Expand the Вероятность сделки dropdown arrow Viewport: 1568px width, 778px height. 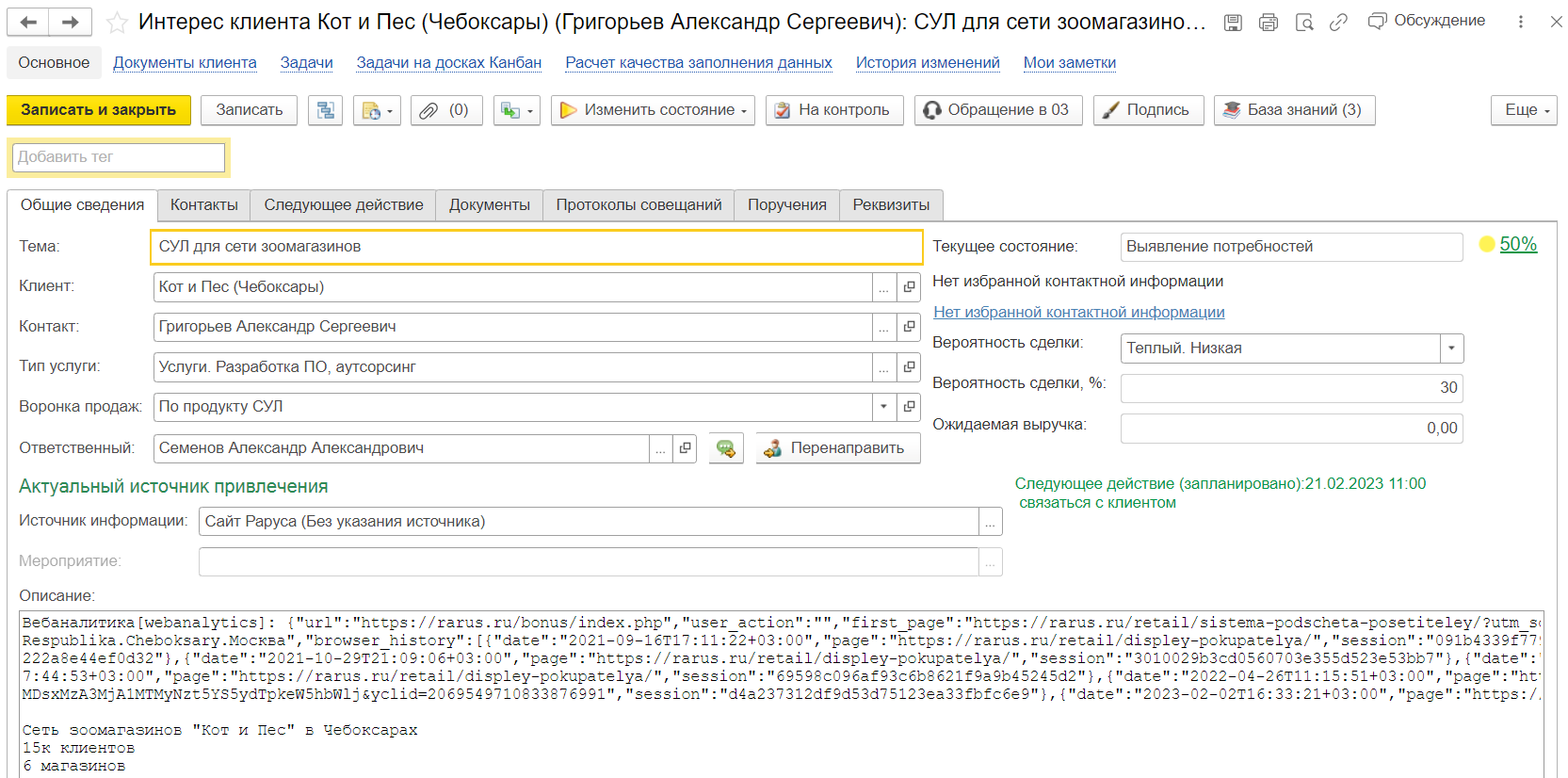tap(1451, 348)
